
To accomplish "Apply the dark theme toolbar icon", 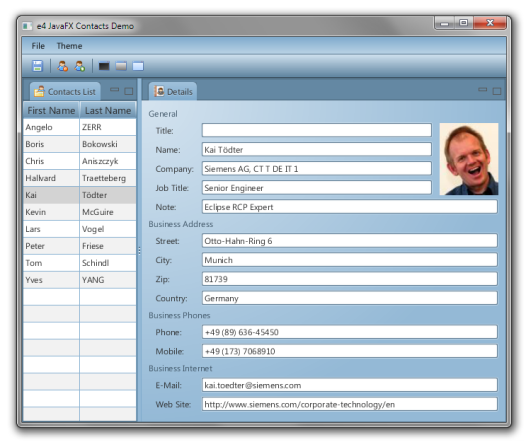I will click(104, 66).
